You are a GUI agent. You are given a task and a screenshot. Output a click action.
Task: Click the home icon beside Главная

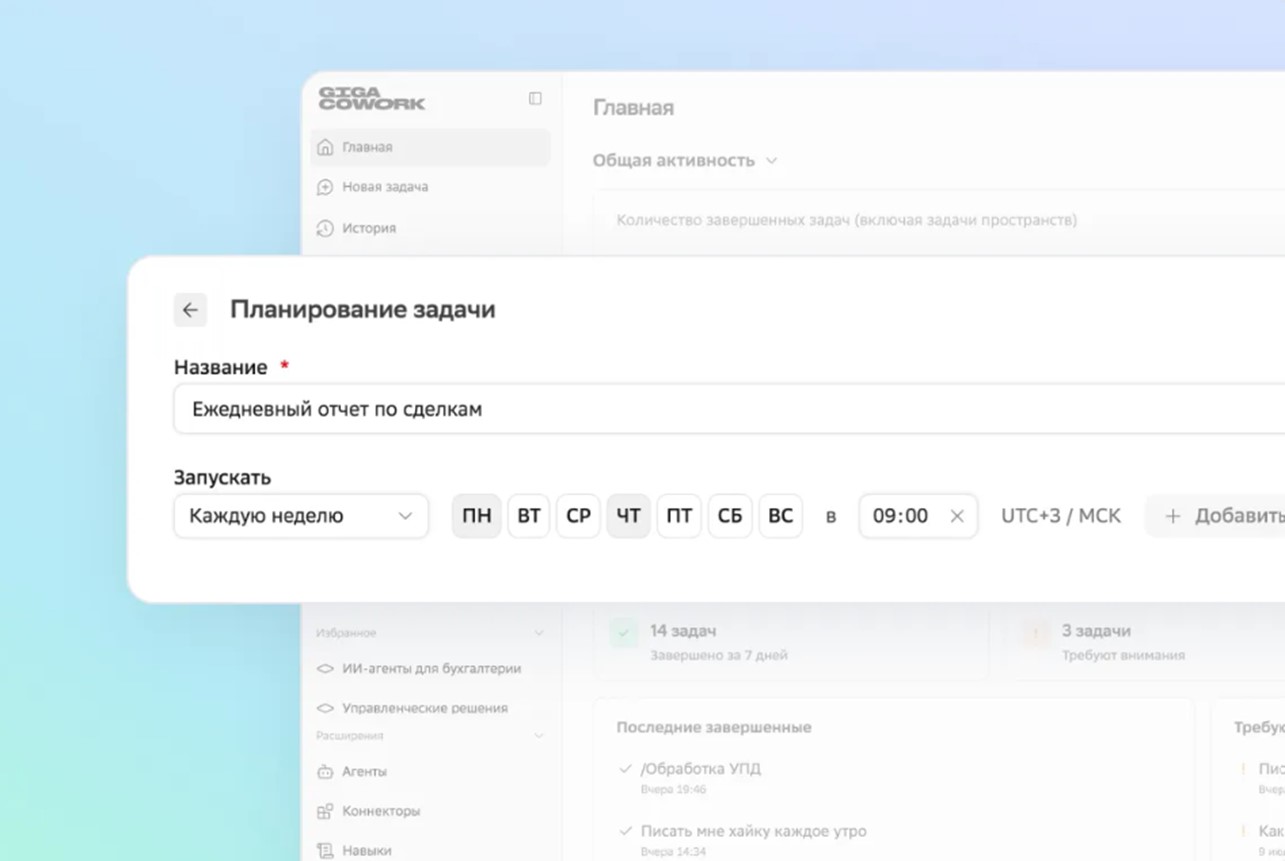click(325, 147)
